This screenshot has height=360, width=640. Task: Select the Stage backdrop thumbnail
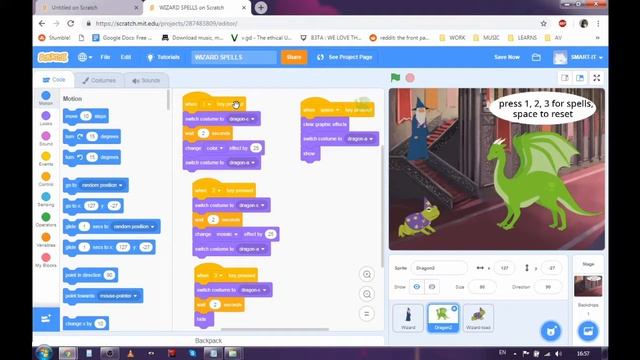(588, 286)
